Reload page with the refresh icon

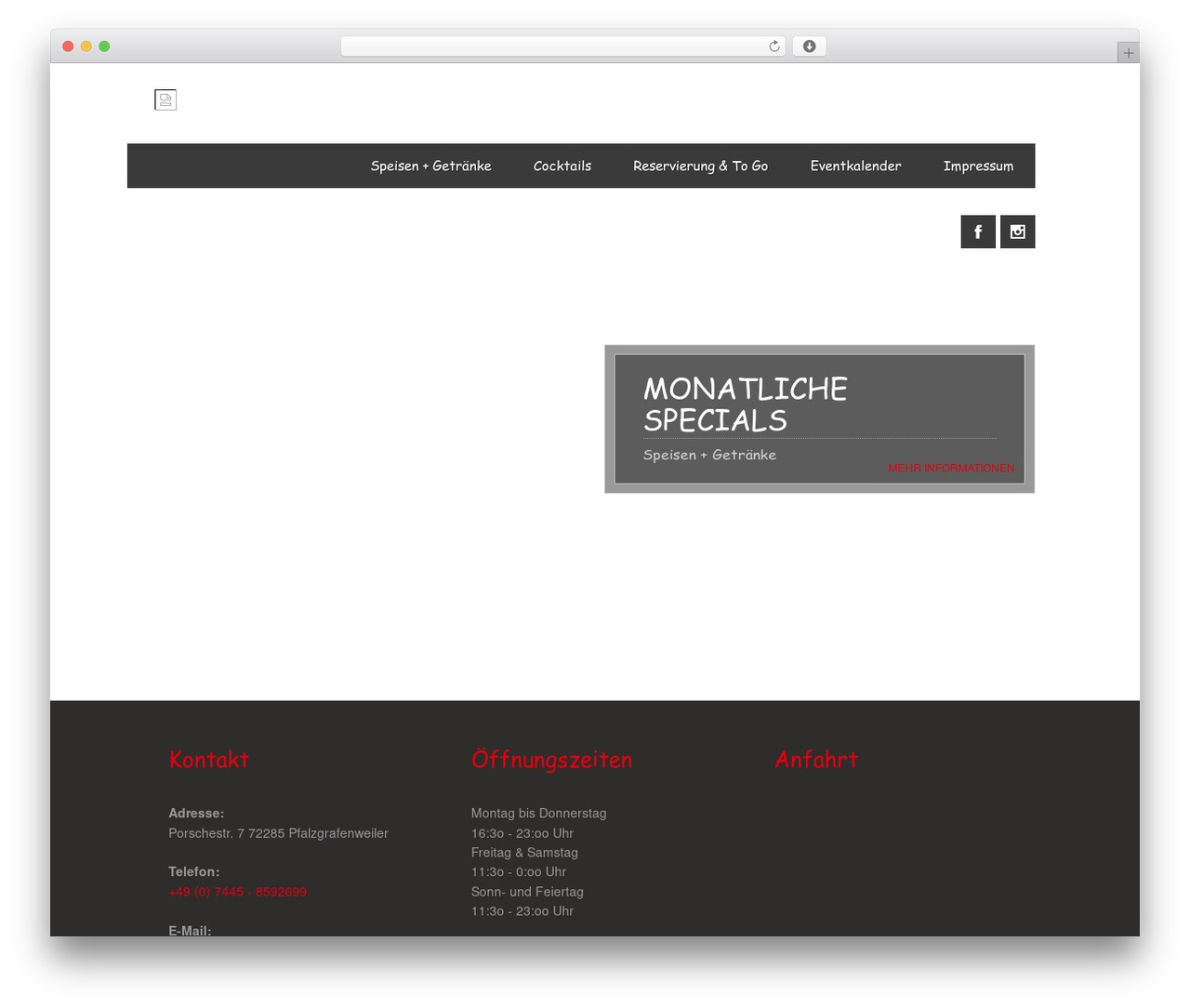[x=773, y=46]
